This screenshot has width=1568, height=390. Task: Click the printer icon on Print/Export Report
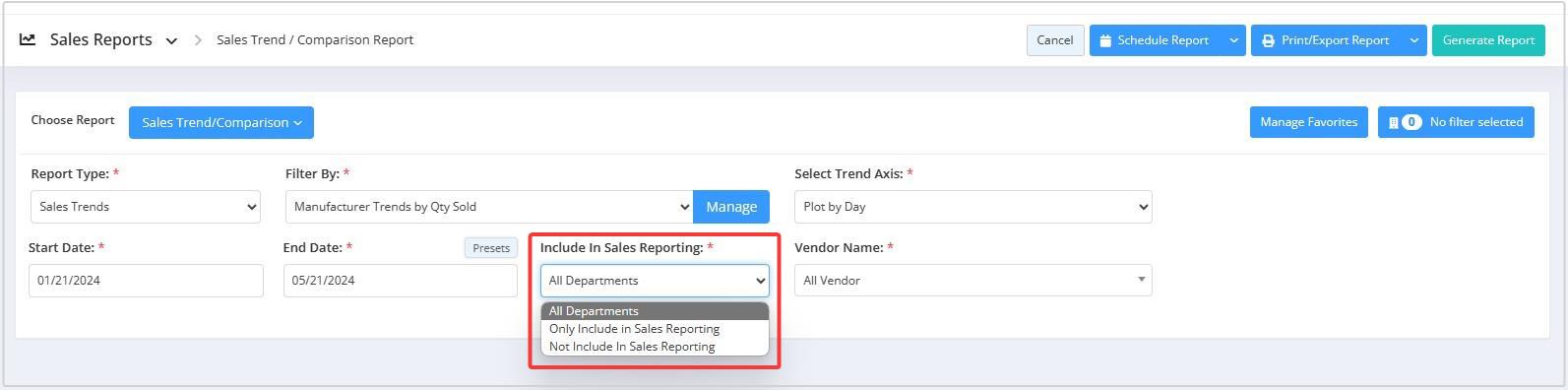(1268, 40)
